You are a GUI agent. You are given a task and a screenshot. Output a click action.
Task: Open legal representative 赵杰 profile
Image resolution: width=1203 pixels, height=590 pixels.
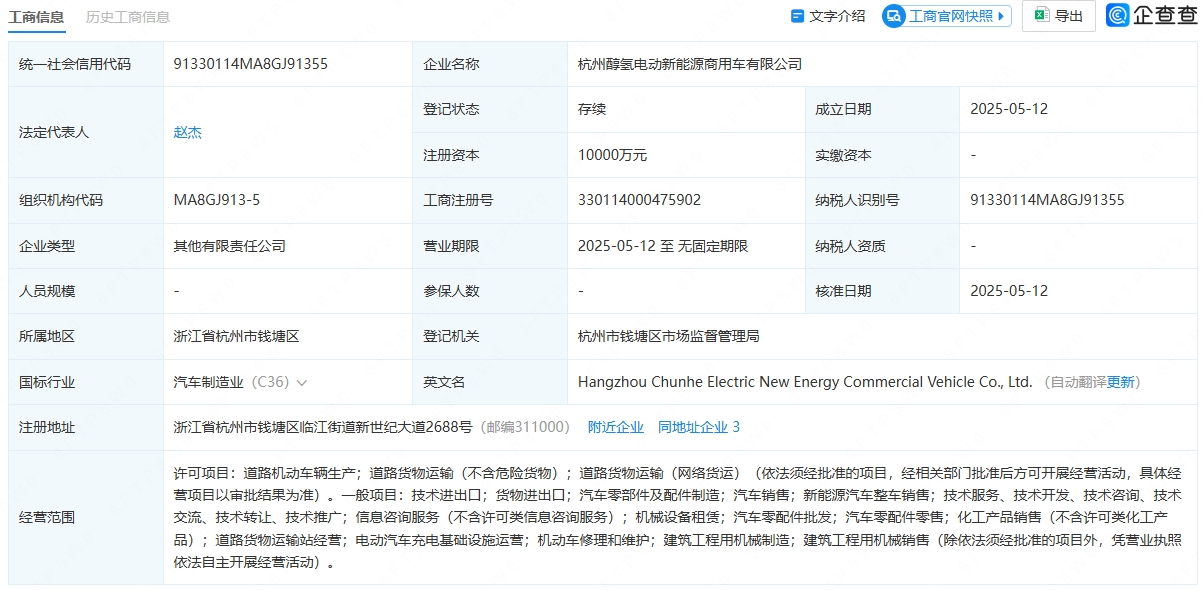(x=188, y=132)
